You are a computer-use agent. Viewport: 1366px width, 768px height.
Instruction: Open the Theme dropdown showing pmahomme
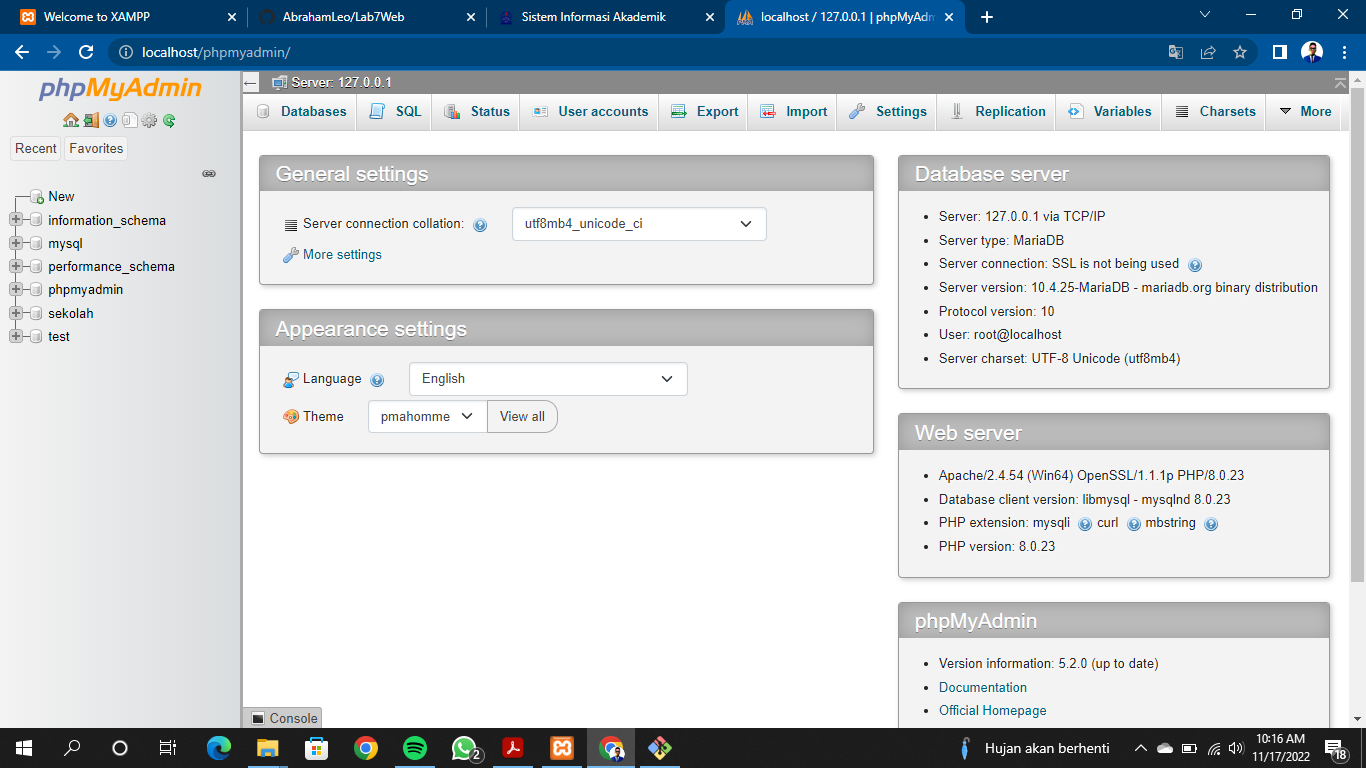pos(427,417)
